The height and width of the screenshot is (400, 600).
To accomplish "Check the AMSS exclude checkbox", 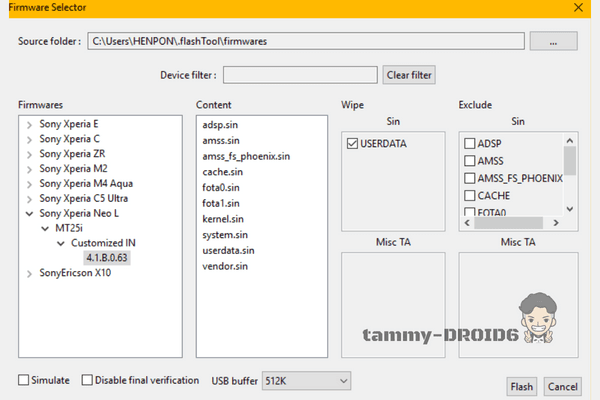I will pos(470,161).
